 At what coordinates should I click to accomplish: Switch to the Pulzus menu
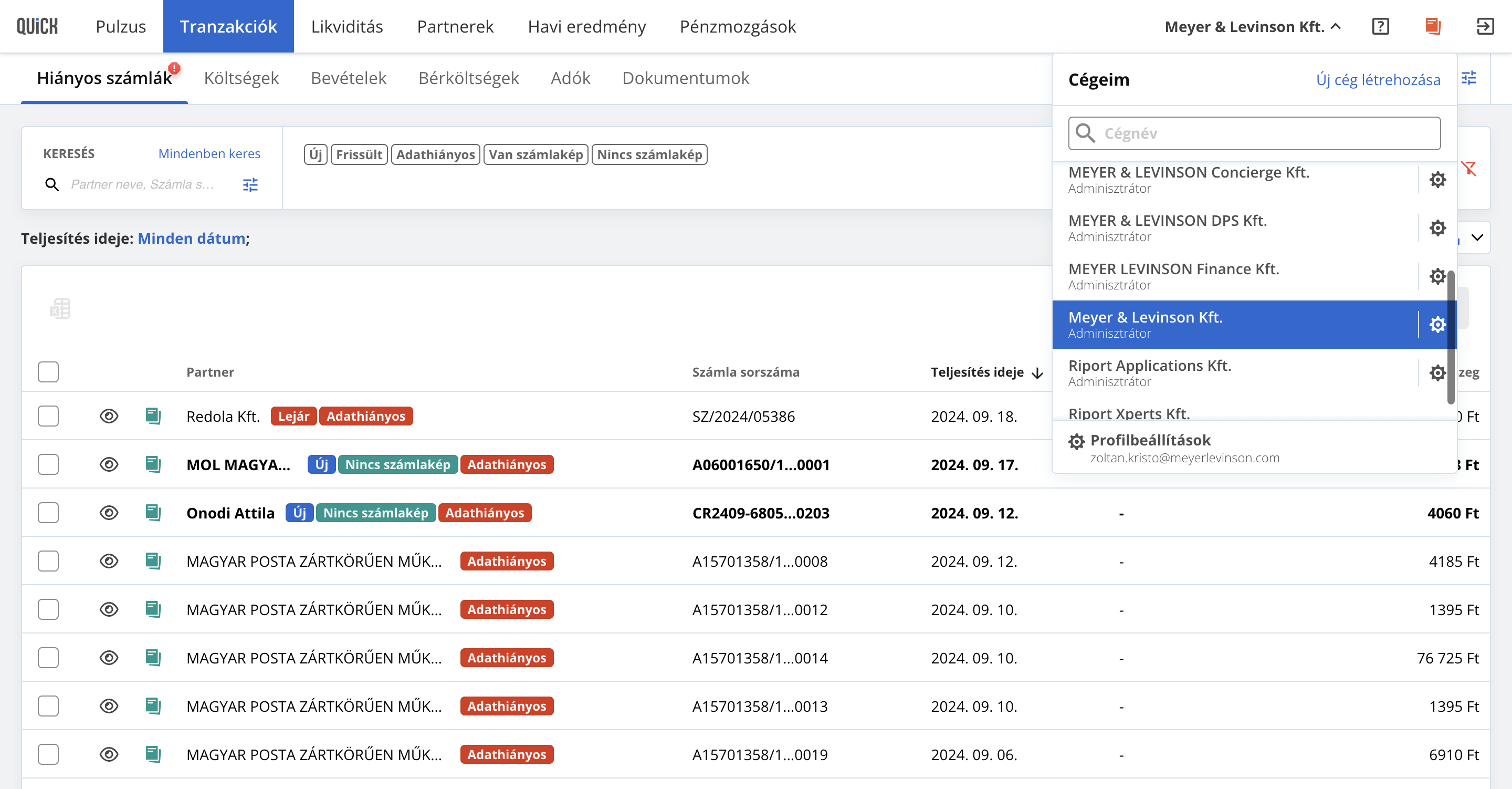(120, 26)
